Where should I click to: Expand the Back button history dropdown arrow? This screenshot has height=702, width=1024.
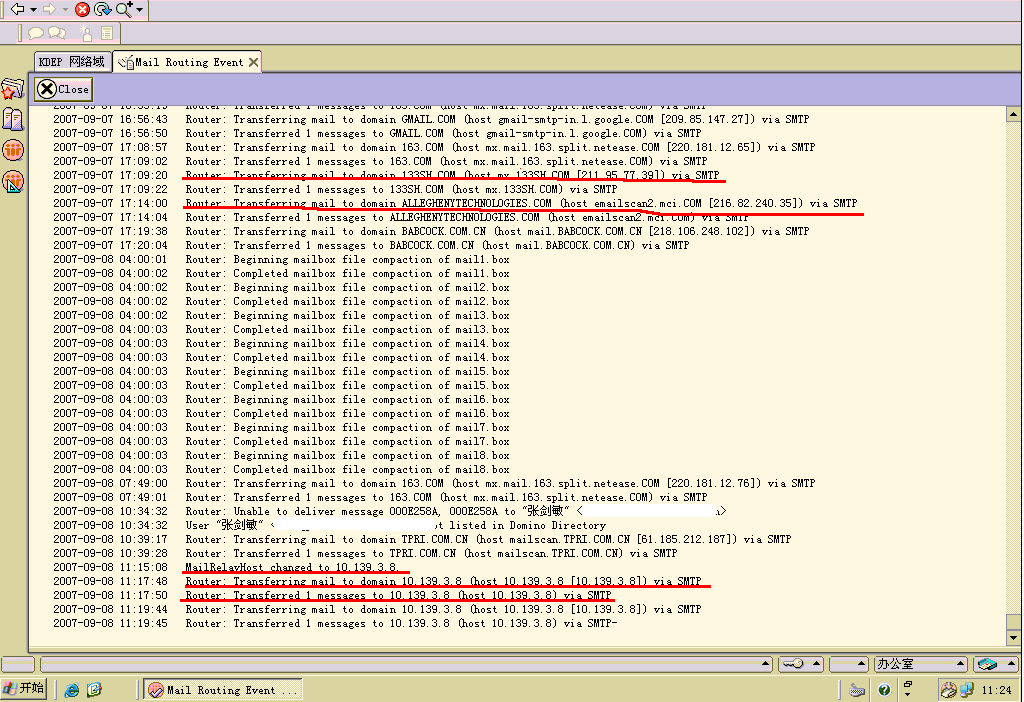tap(33, 9)
